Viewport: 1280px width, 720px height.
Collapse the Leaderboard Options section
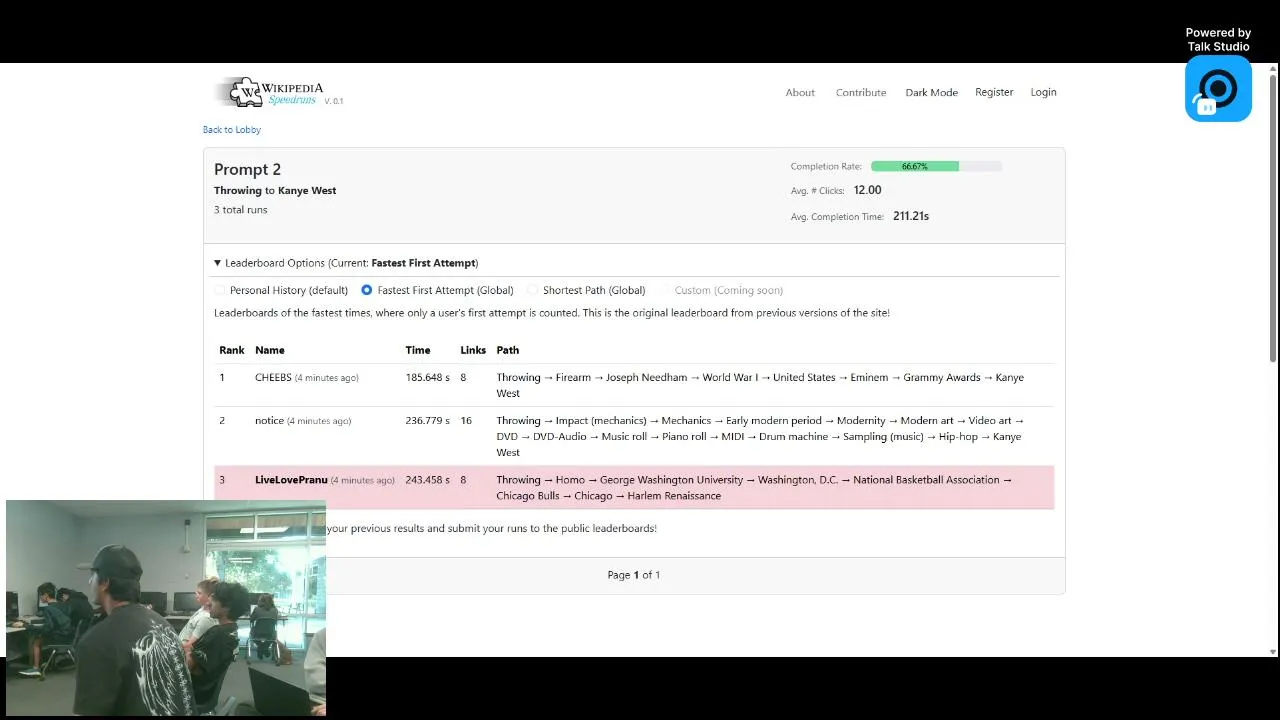pyautogui.click(x=346, y=263)
